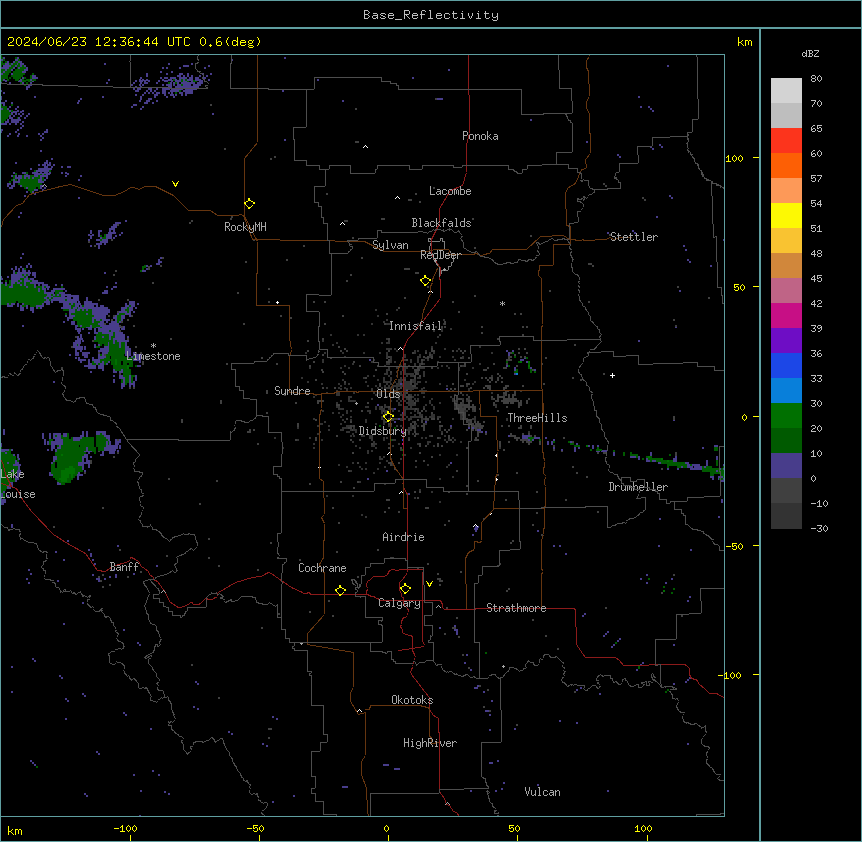Select the dark green 20-10 dBZ swatch
Screen dimensions: 862x842
pos(786,440)
